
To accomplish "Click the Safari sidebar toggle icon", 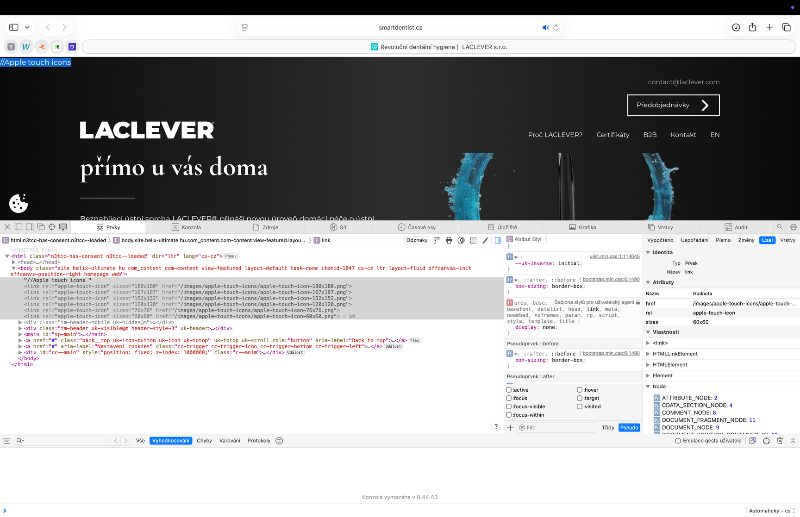I will [14, 27].
